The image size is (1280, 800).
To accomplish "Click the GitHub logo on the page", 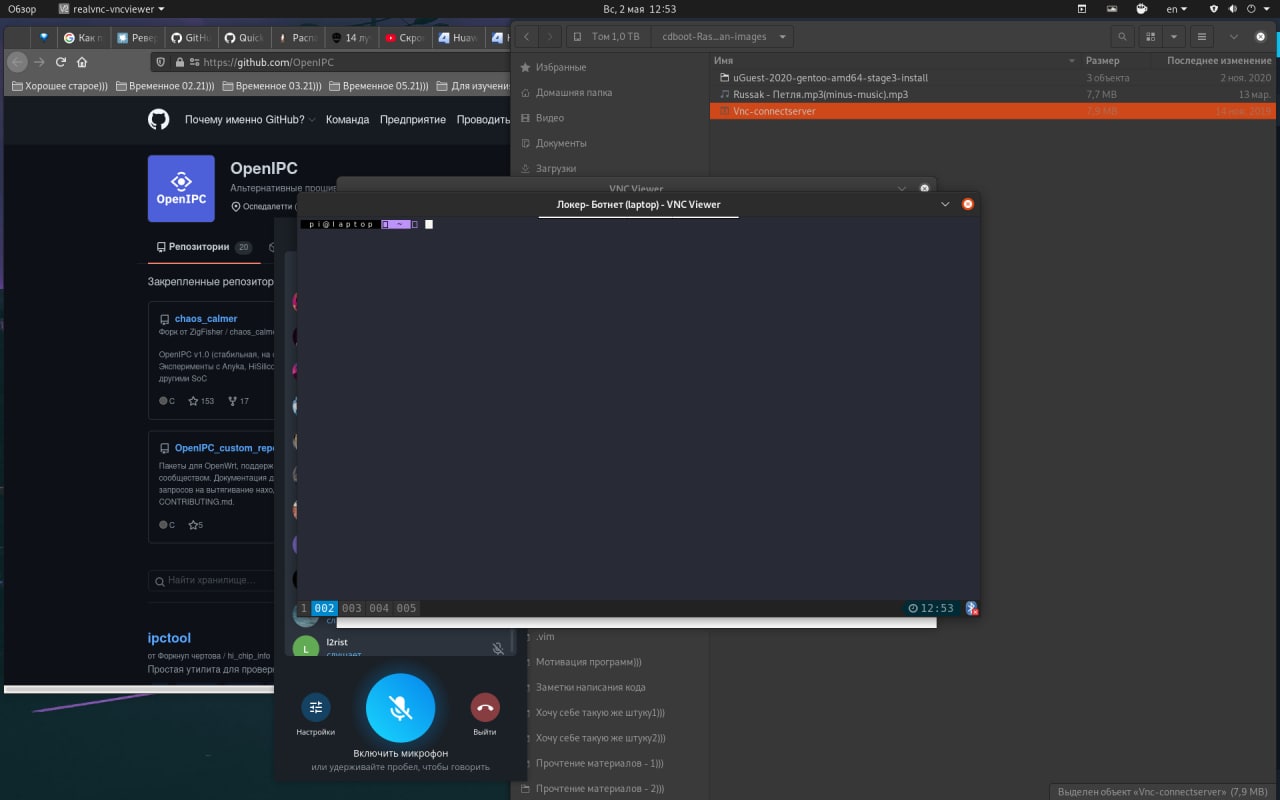I will point(159,120).
